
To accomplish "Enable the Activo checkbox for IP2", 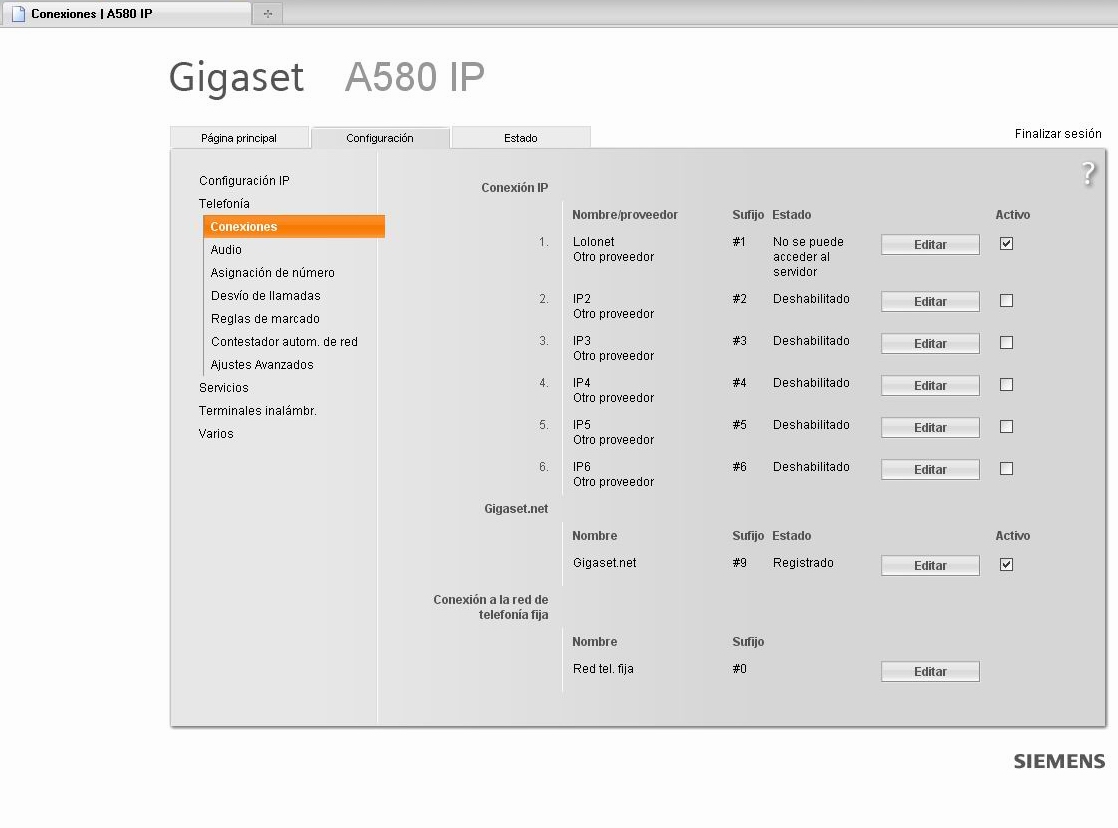I will click(x=1007, y=300).
